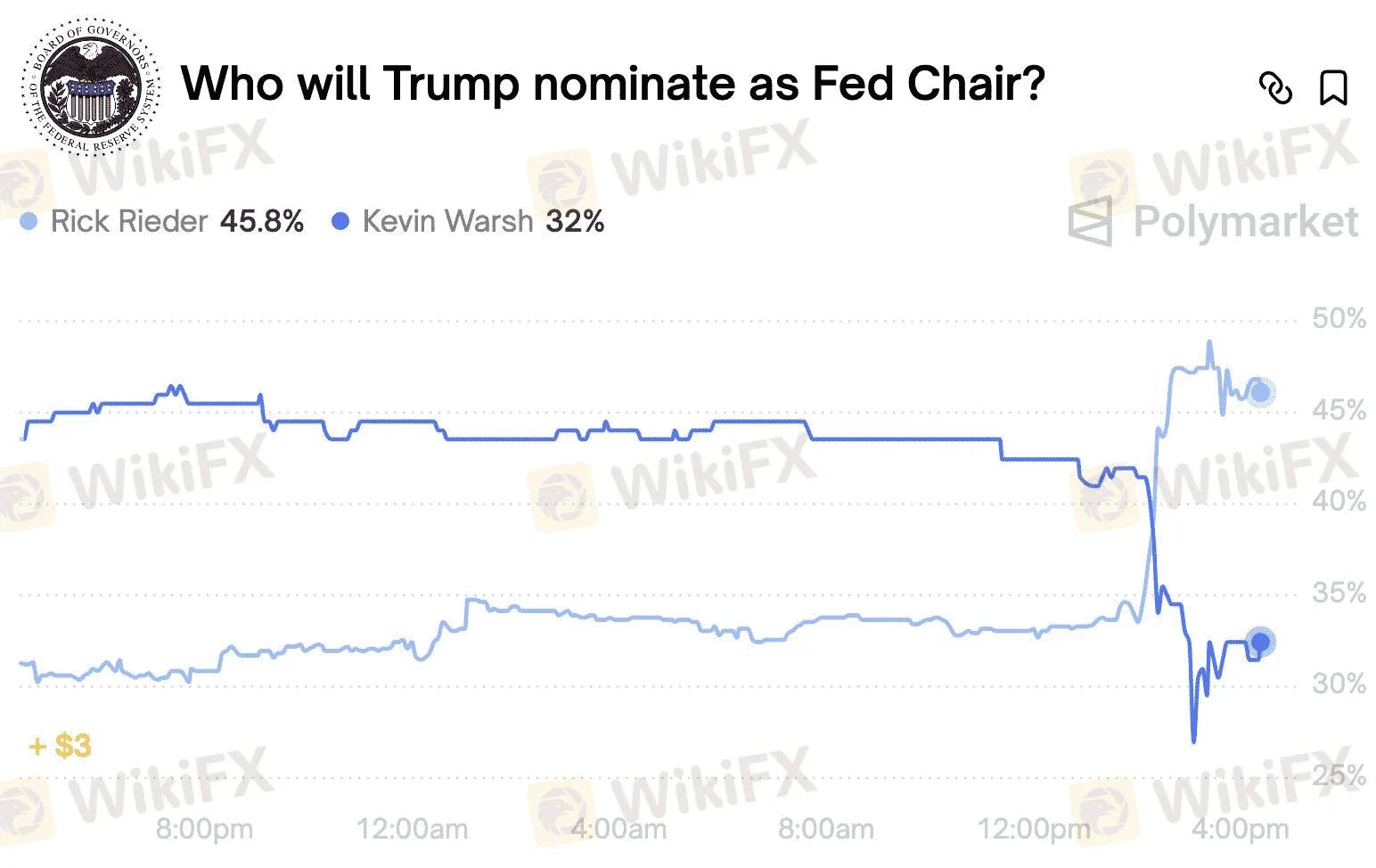Click the 8:00pm time axis label
1376x868 pixels.
click(206, 828)
